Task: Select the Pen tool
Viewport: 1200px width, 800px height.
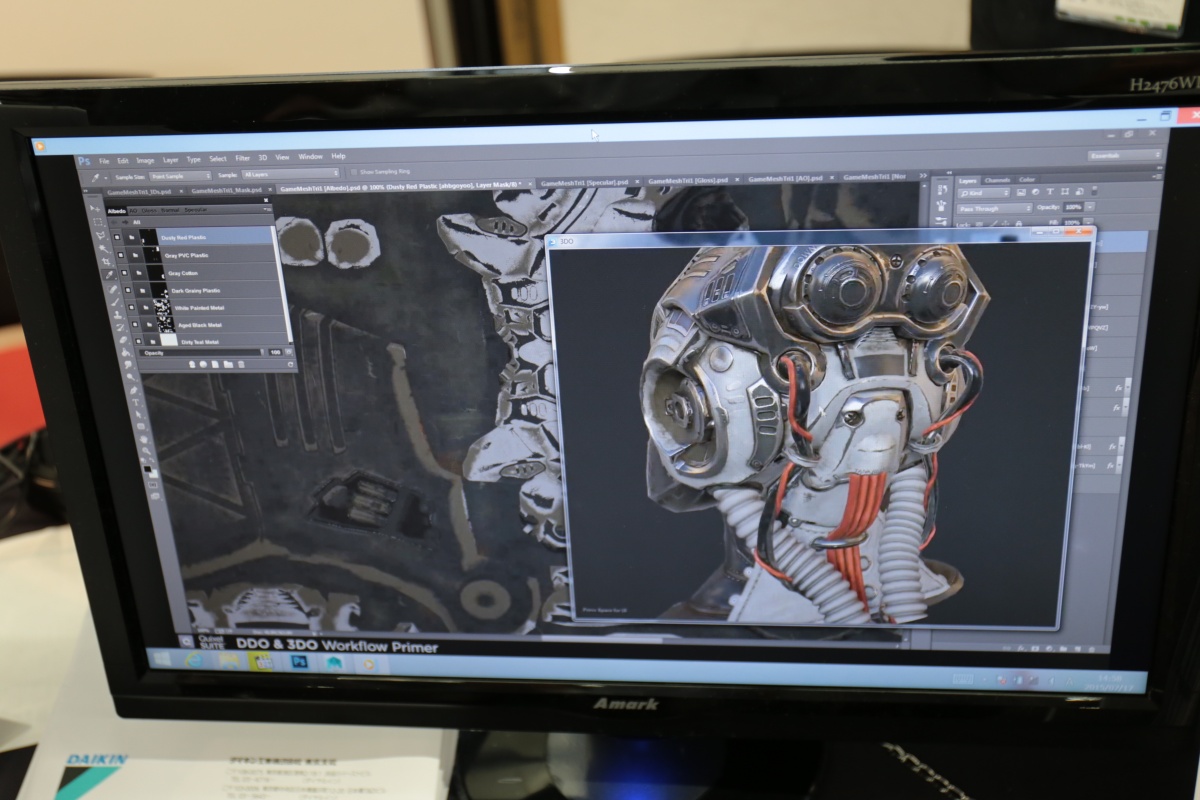Action: click(x=133, y=390)
